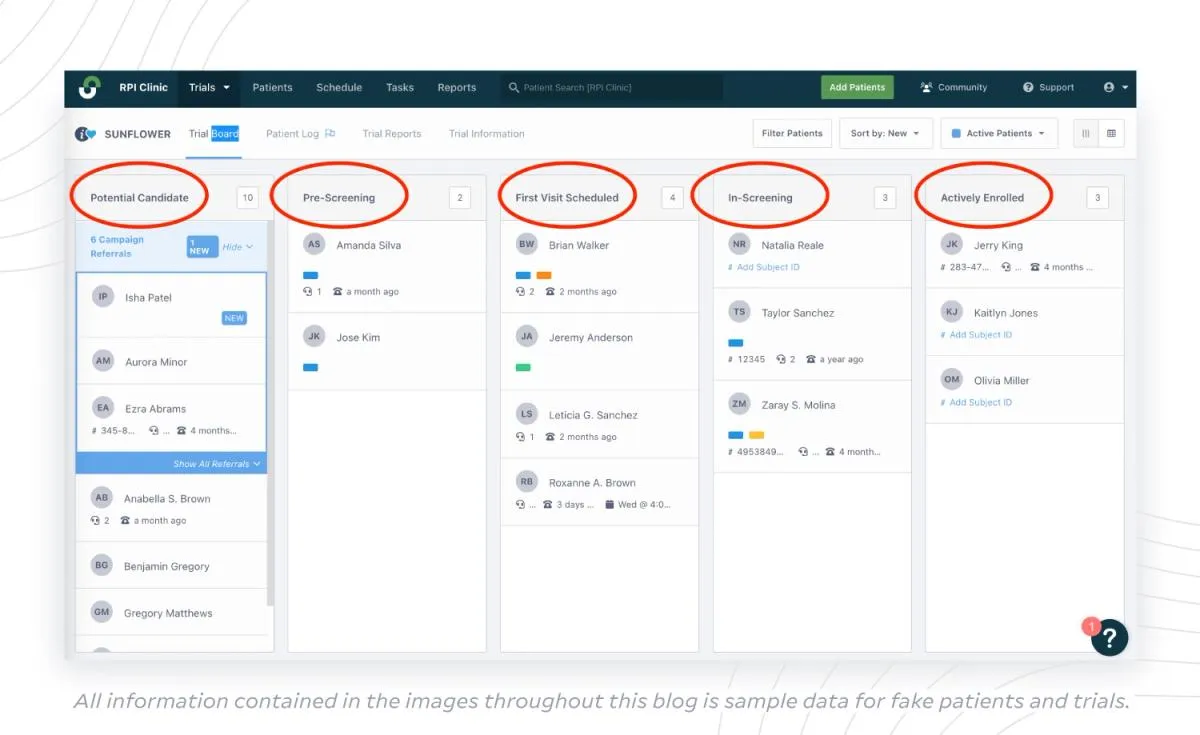Open the Schedule menu item
The image size is (1200, 735).
point(339,87)
